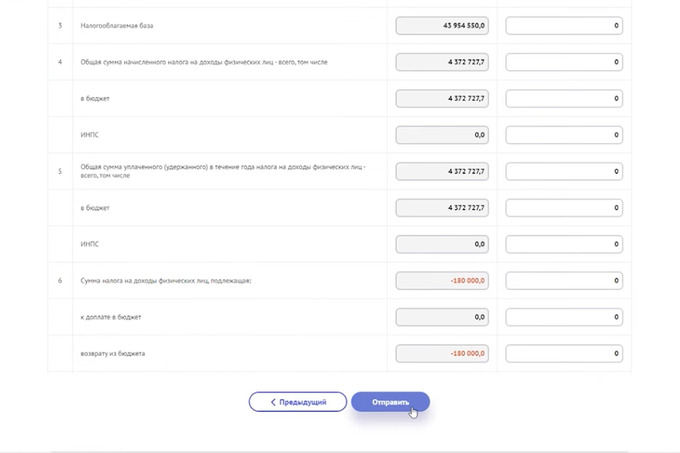Viewport: 680px width, 453px height.
Task: Click the row 4 total accrued tax field
Action: pos(442,62)
